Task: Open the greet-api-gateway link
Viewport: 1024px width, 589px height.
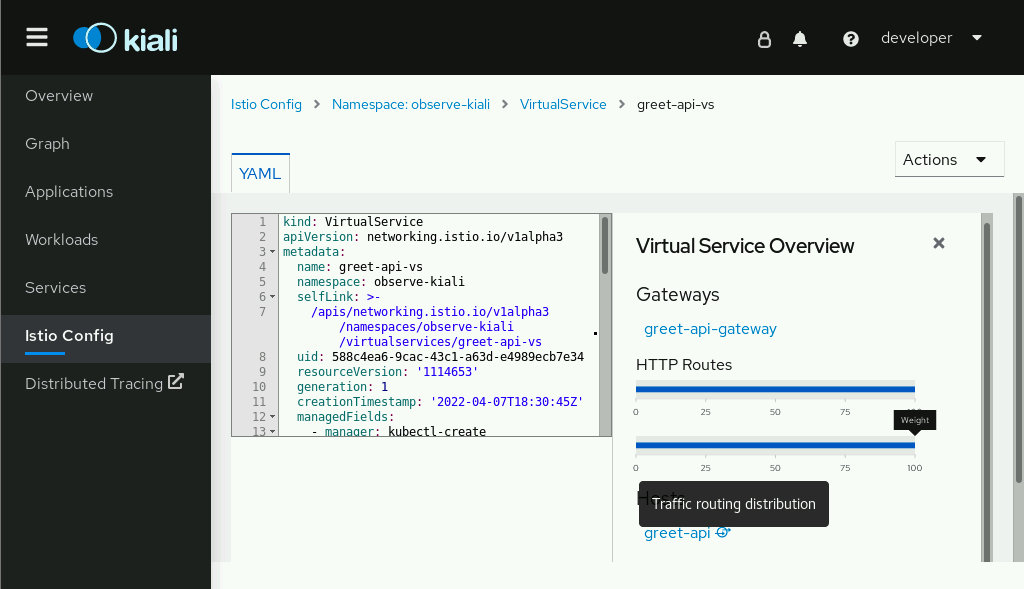Action: click(710, 328)
